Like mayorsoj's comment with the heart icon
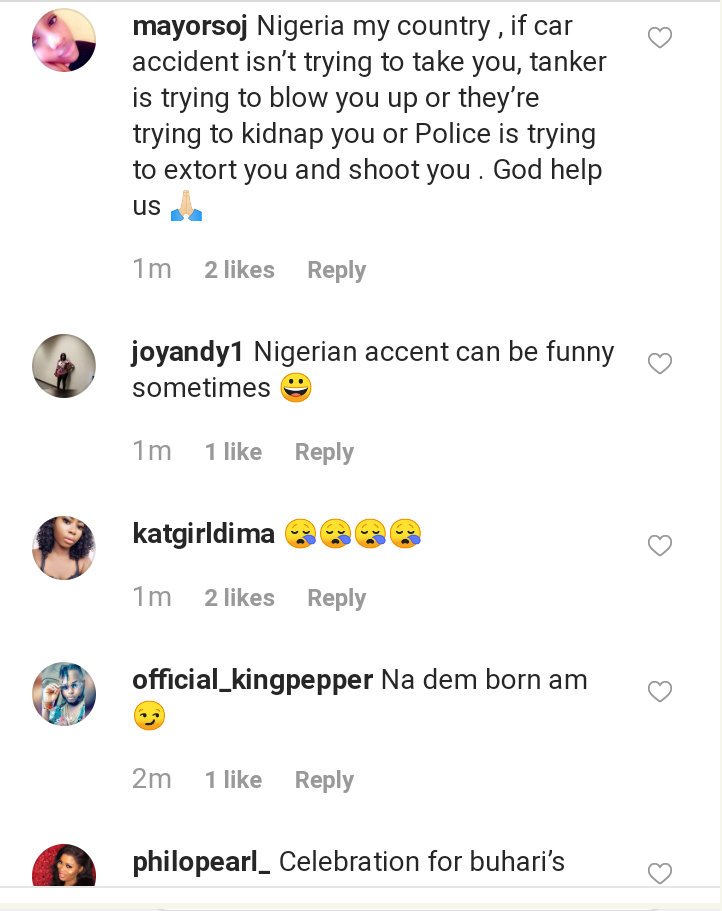722x911 pixels. coord(660,39)
